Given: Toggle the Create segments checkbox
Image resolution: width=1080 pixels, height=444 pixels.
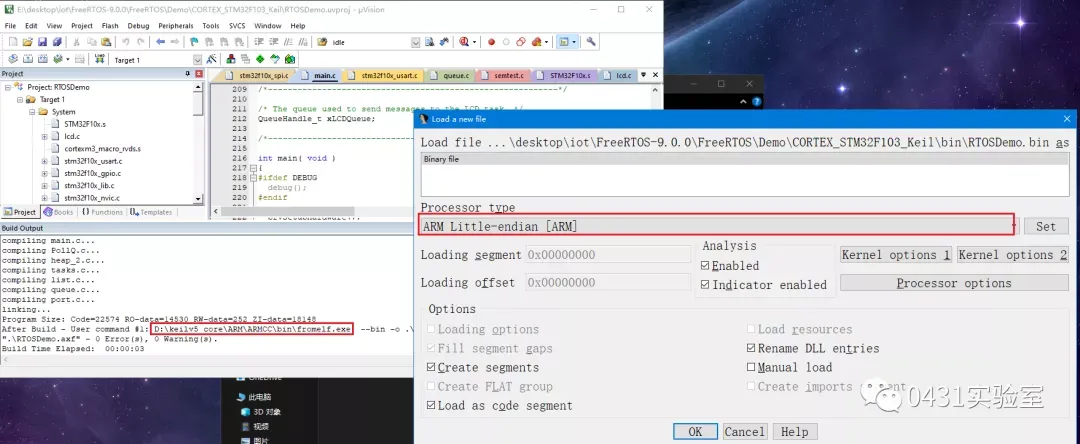Looking at the screenshot, I should tap(431, 368).
